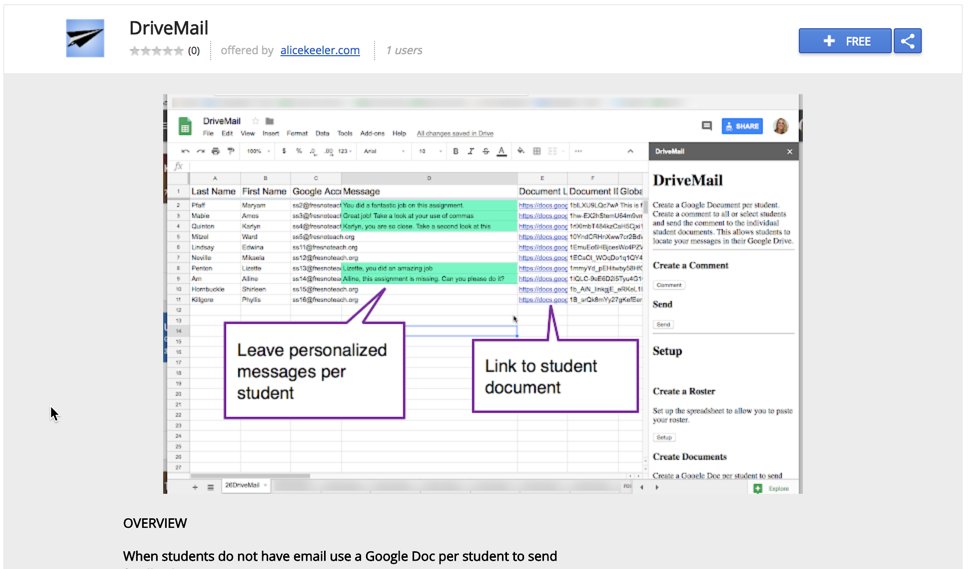Click the green Google Sheets logo
This screenshot has height=569, width=969.
185,126
